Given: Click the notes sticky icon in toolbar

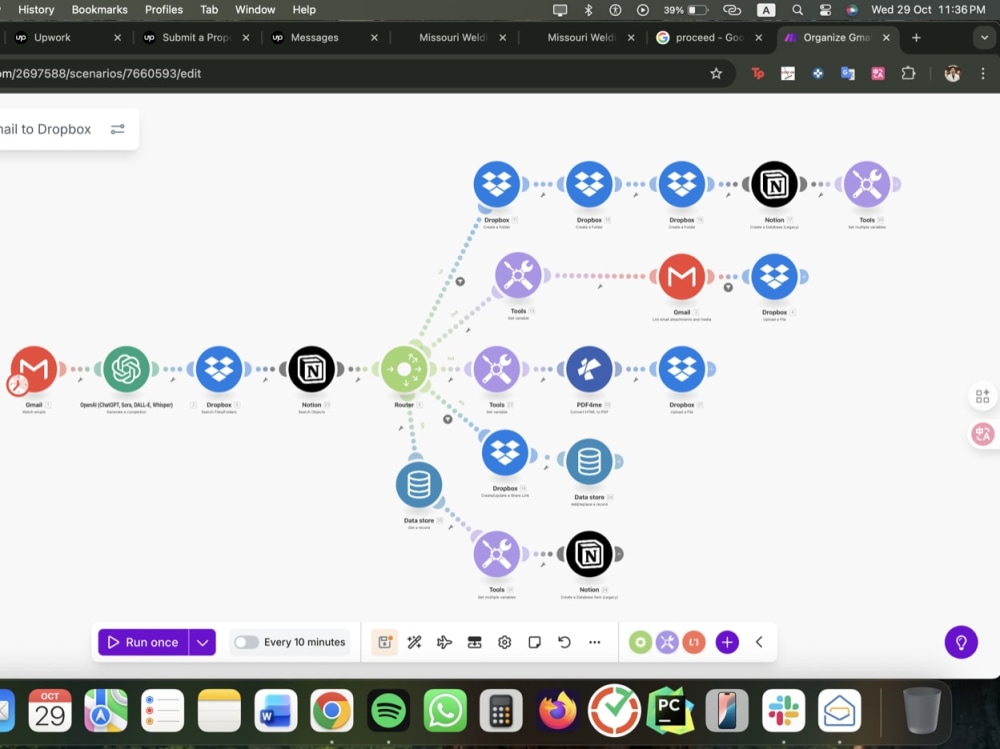Looking at the screenshot, I should point(534,642).
